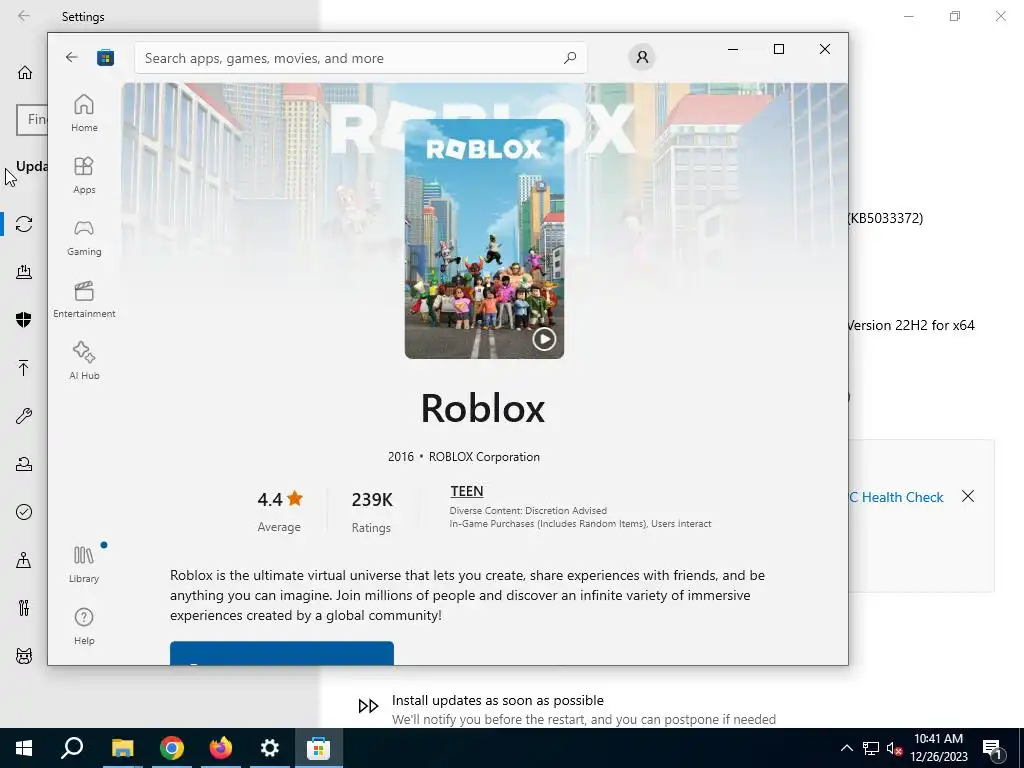This screenshot has width=1024, height=768.
Task: Click the 239K ratings count
Action: [372, 500]
